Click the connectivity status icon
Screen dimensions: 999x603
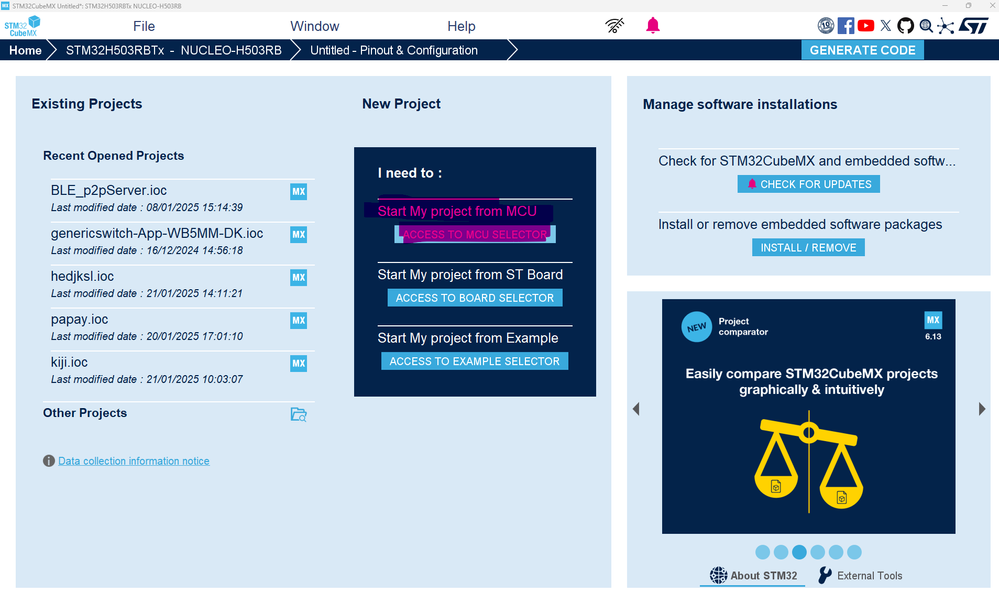pos(614,25)
